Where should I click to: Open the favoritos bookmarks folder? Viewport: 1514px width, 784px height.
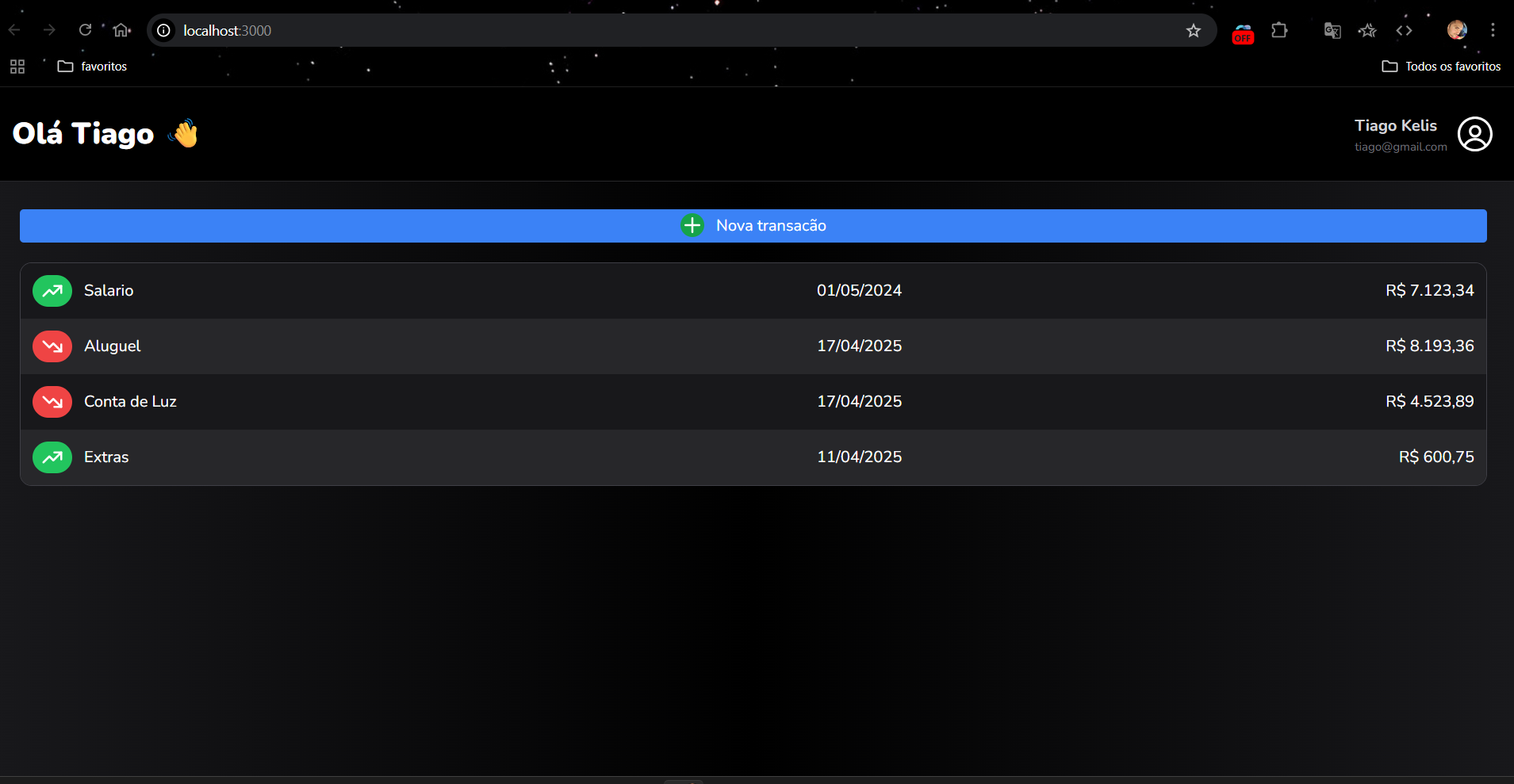tap(92, 67)
